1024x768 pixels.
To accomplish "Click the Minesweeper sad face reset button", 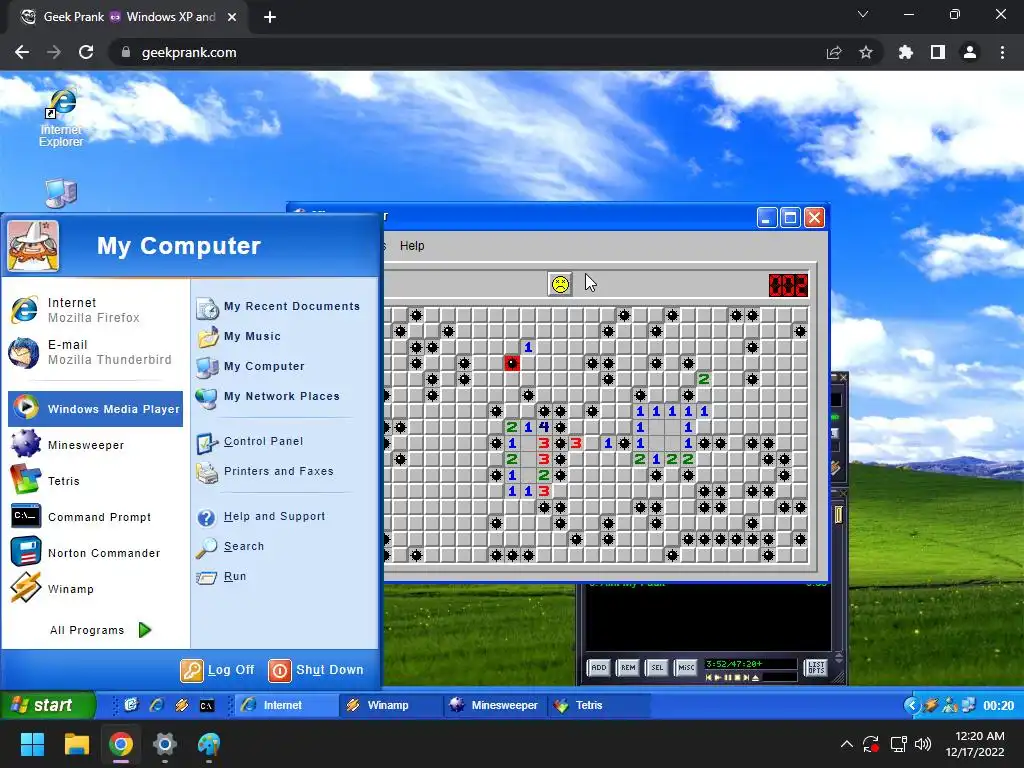I will tap(560, 284).
